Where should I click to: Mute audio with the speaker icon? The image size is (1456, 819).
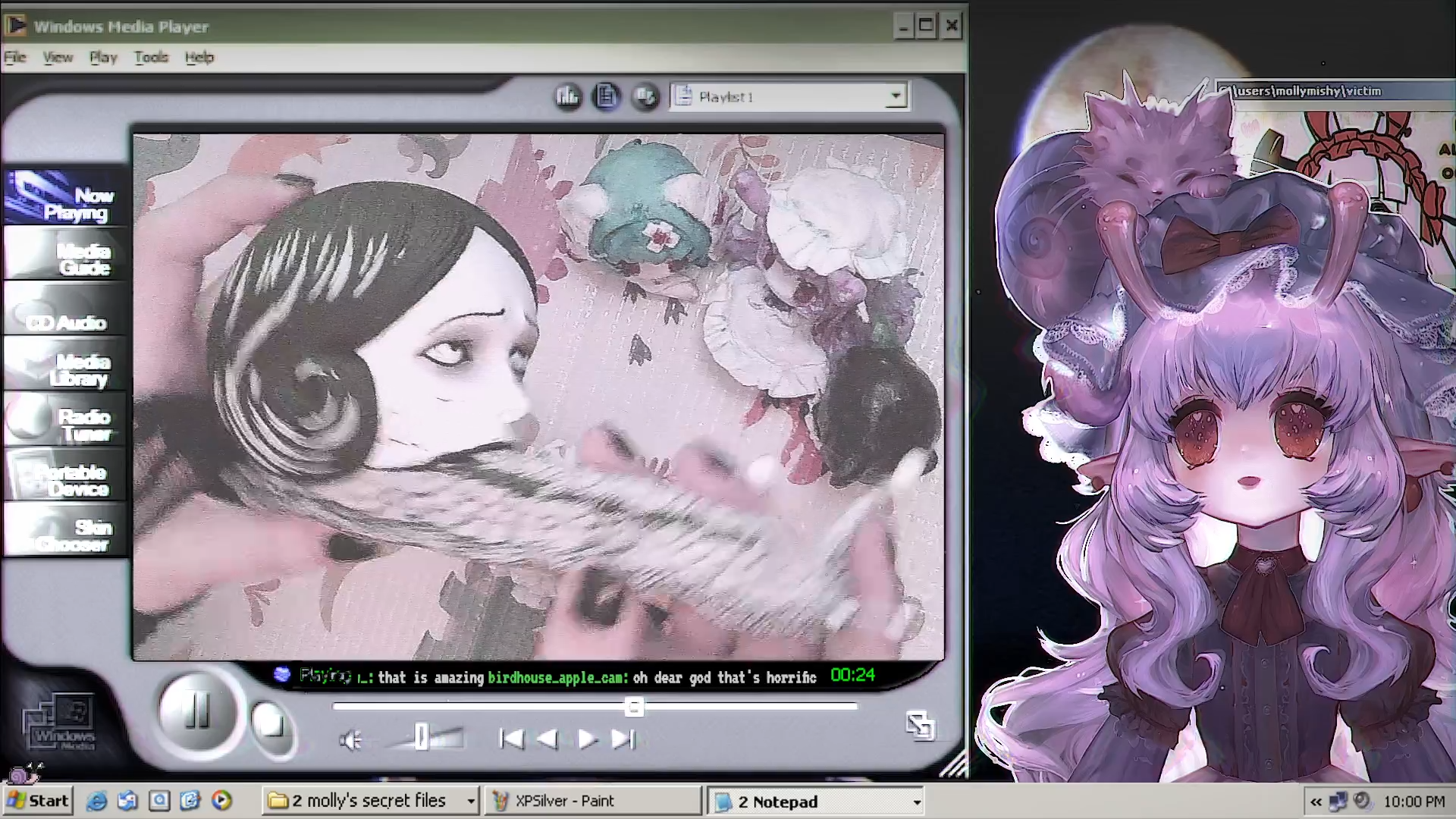(350, 740)
